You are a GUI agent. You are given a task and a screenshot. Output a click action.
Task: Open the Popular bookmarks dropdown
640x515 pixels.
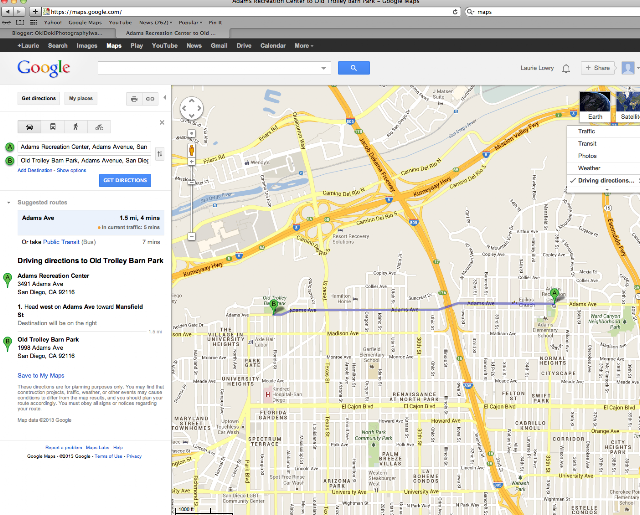tap(190, 22)
